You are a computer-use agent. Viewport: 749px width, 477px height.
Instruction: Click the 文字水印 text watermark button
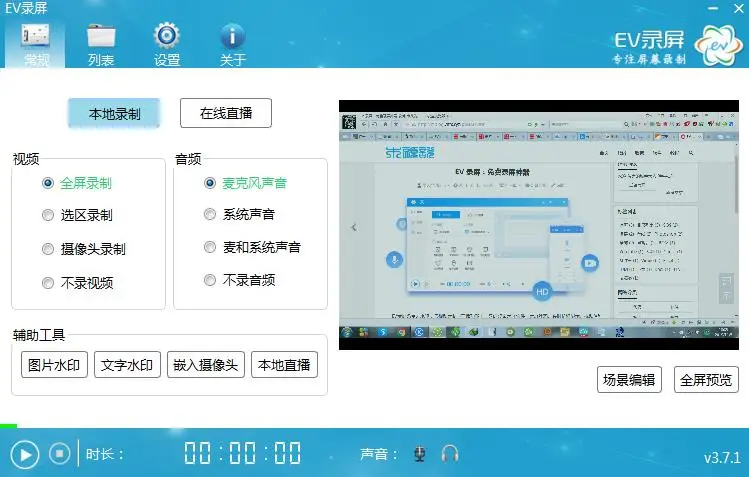pyautogui.click(x=127, y=365)
